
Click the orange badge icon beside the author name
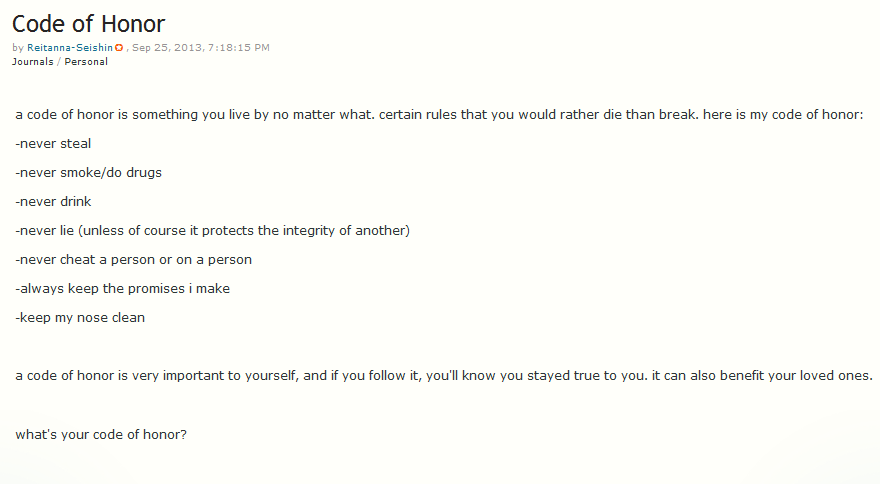(119, 48)
